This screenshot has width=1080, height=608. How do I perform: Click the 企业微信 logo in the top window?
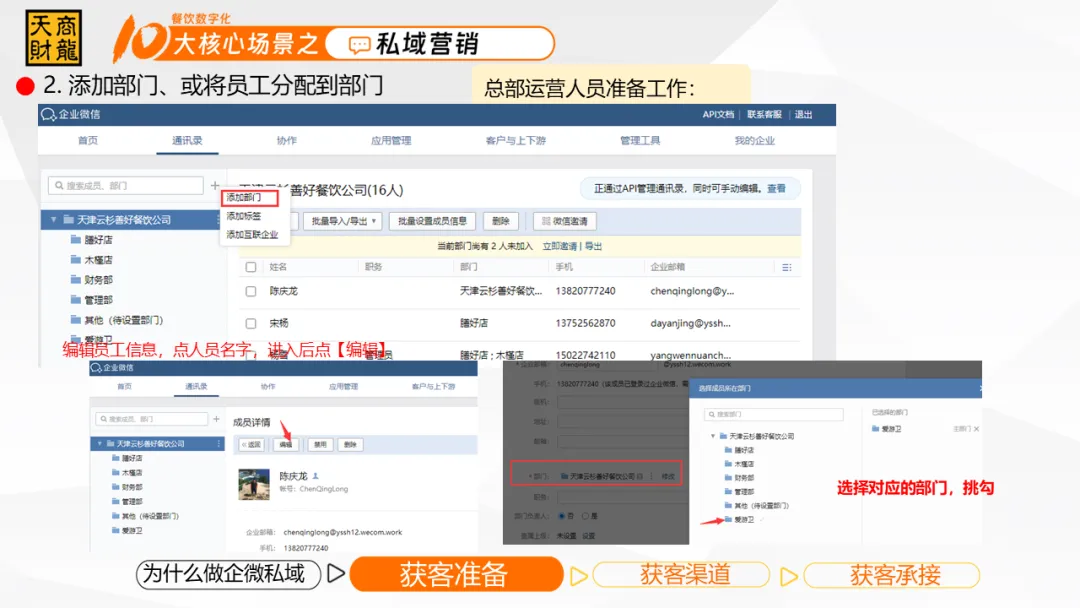pos(70,114)
